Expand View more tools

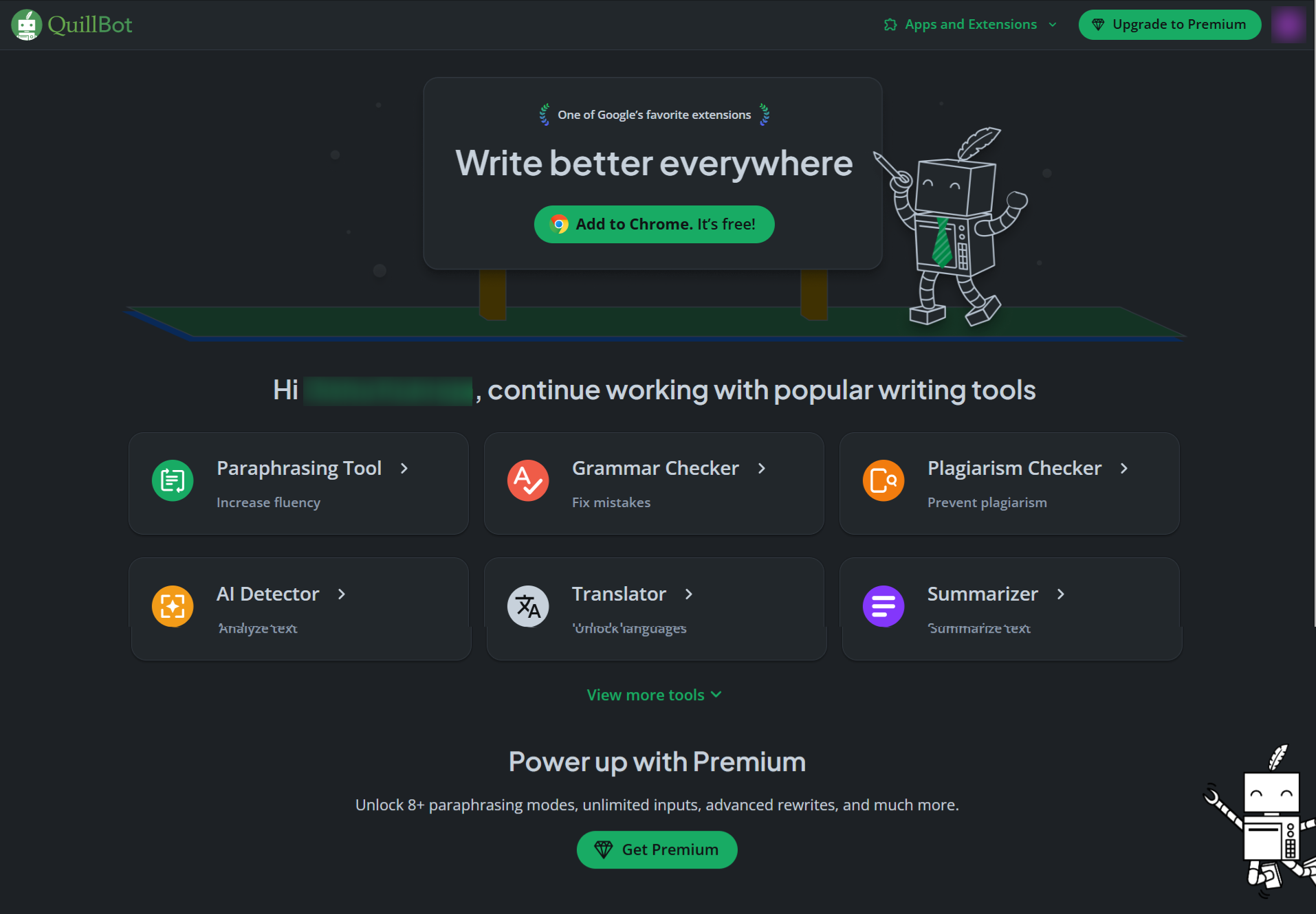click(654, 695)
